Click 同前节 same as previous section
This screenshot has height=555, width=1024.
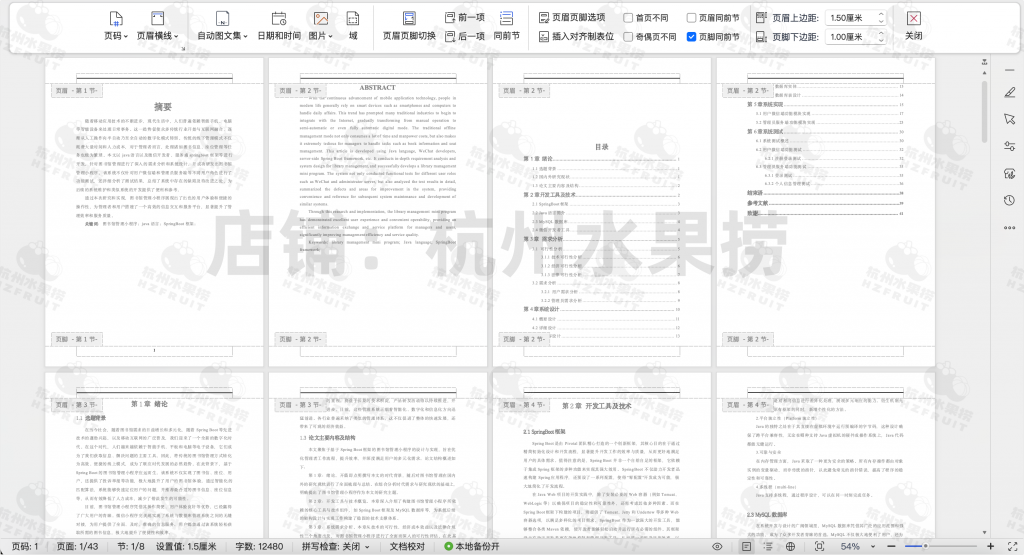pos(506,26)
